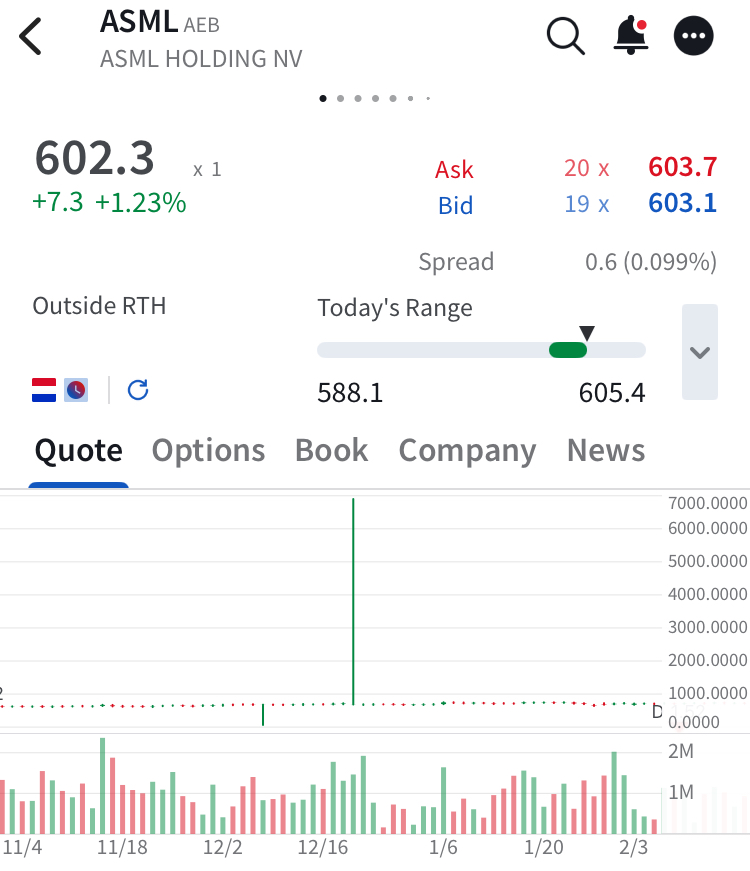The height and width of the screenshot is (871, 750).
Task: Click the Today's Range green bar
Action: point(568,350)
